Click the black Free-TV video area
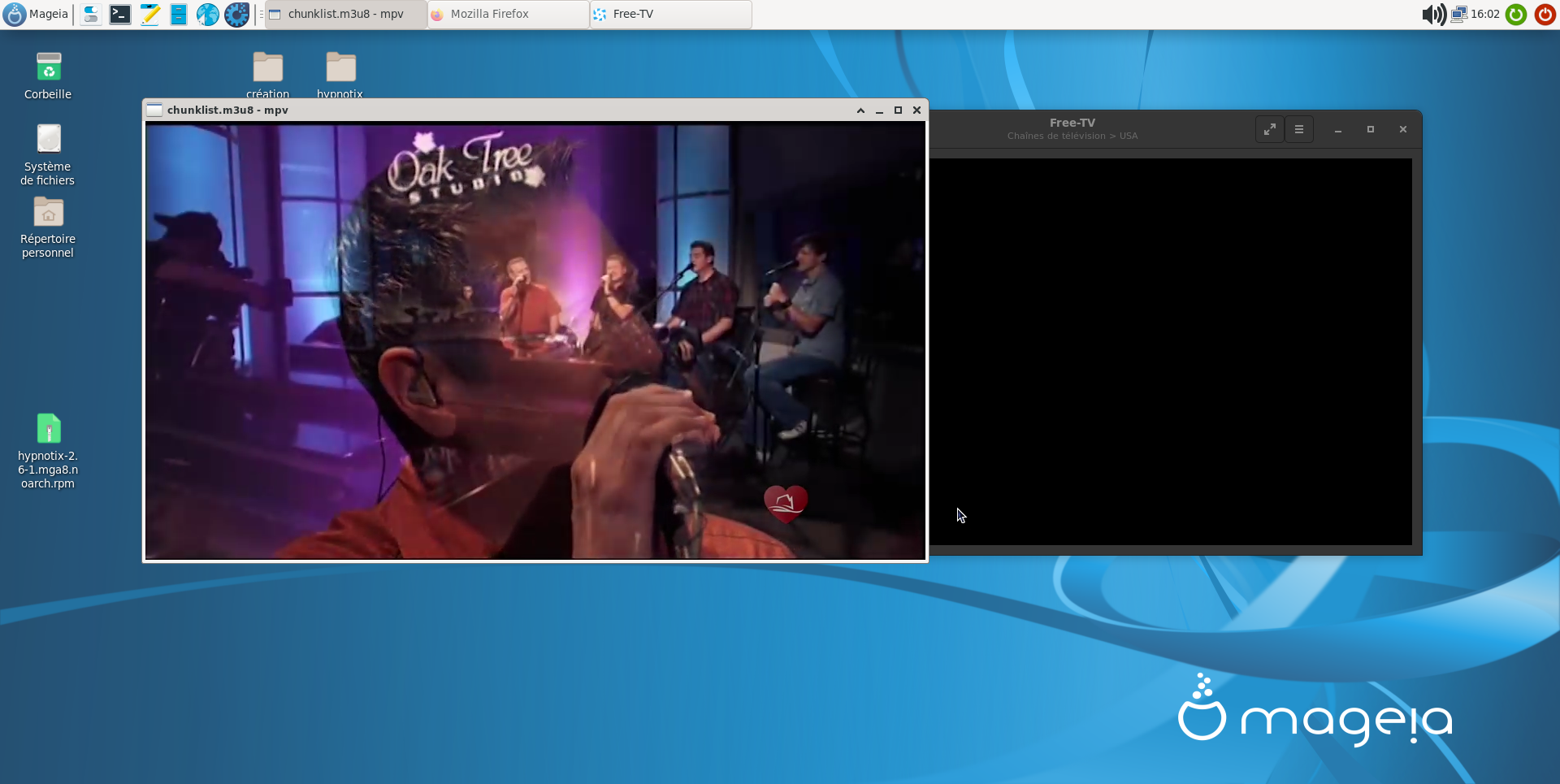Image resolution: width=1560 pixels, height=784 pixels. click(x=1171, y=352)
